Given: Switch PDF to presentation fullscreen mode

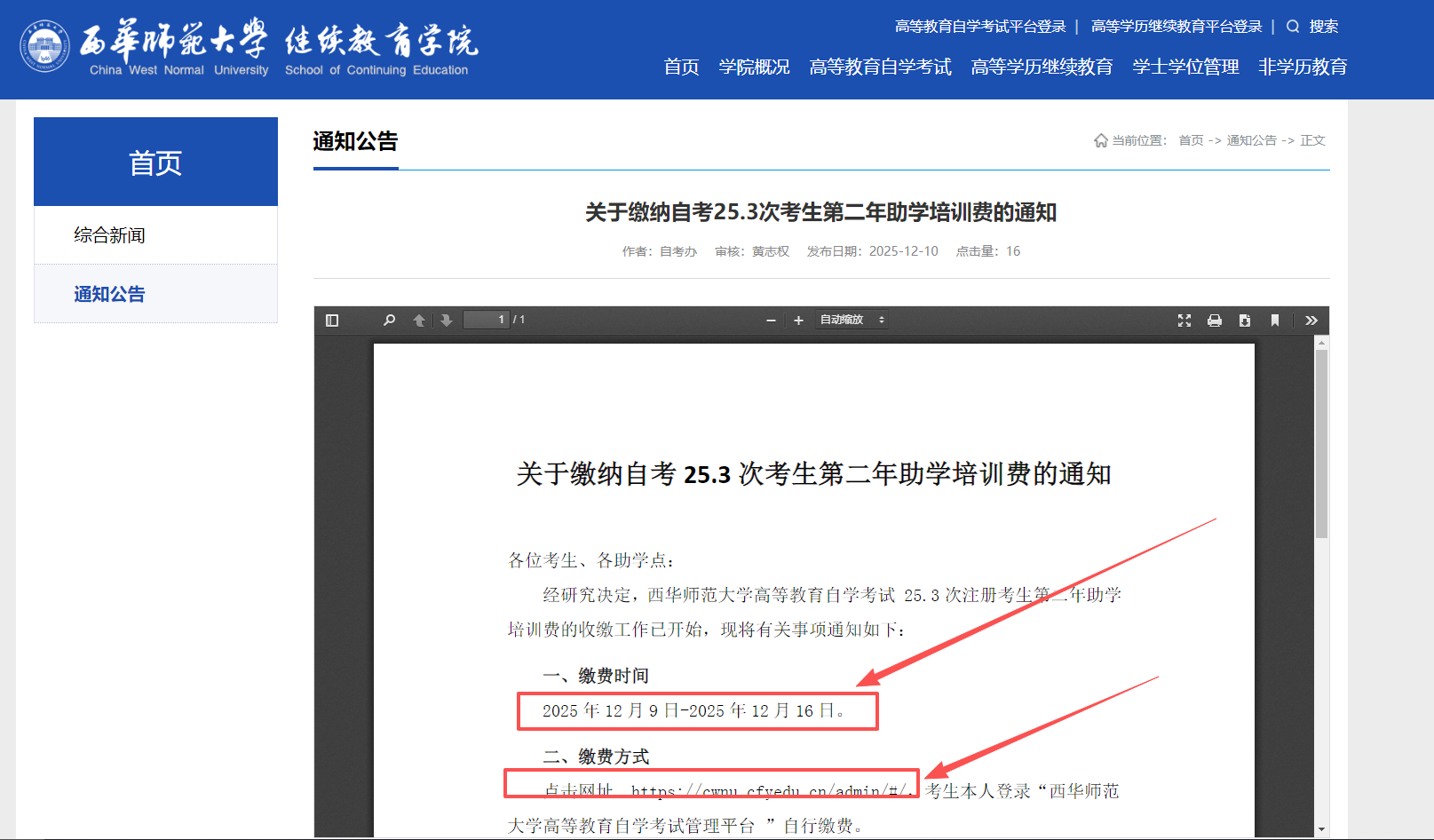Looking at the screenshot, I should click(x=1184, y=321).
